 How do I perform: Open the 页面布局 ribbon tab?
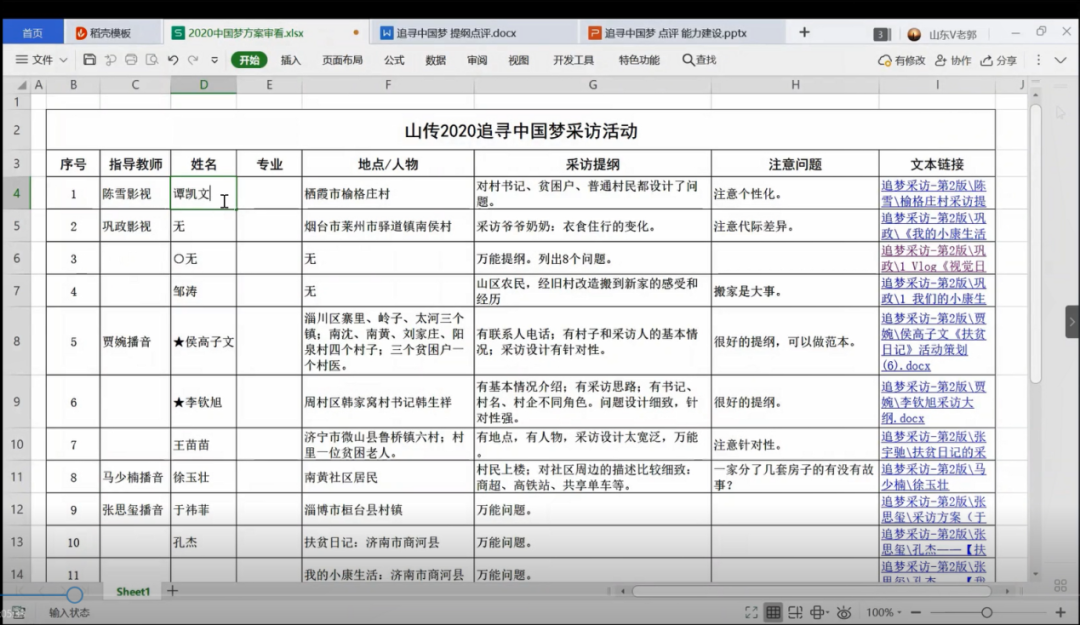coord(342,60)
